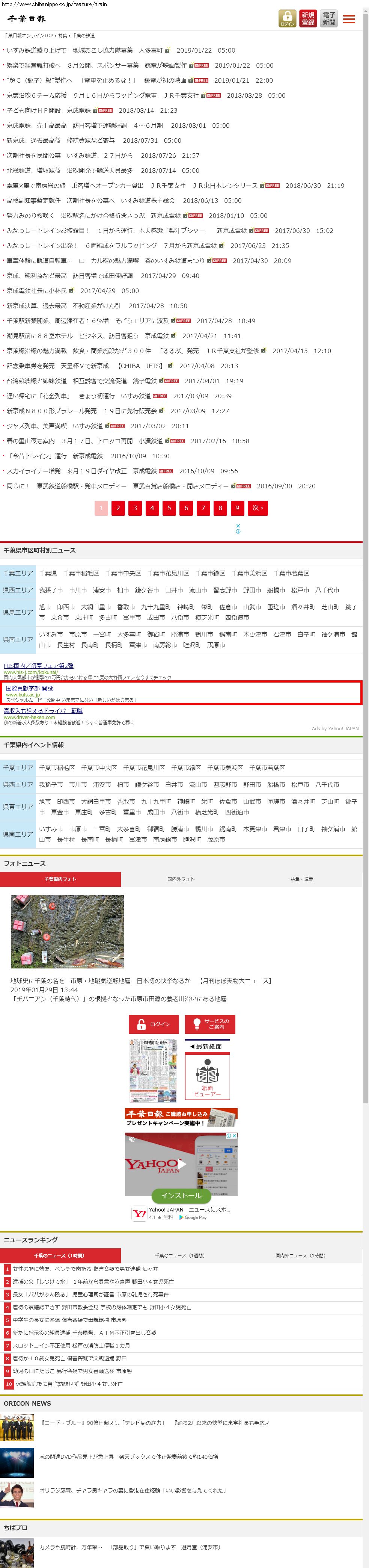Open the geological strata photo thumbnail
The height and width of the screenshot is (1568, 369).
point(68,931)
